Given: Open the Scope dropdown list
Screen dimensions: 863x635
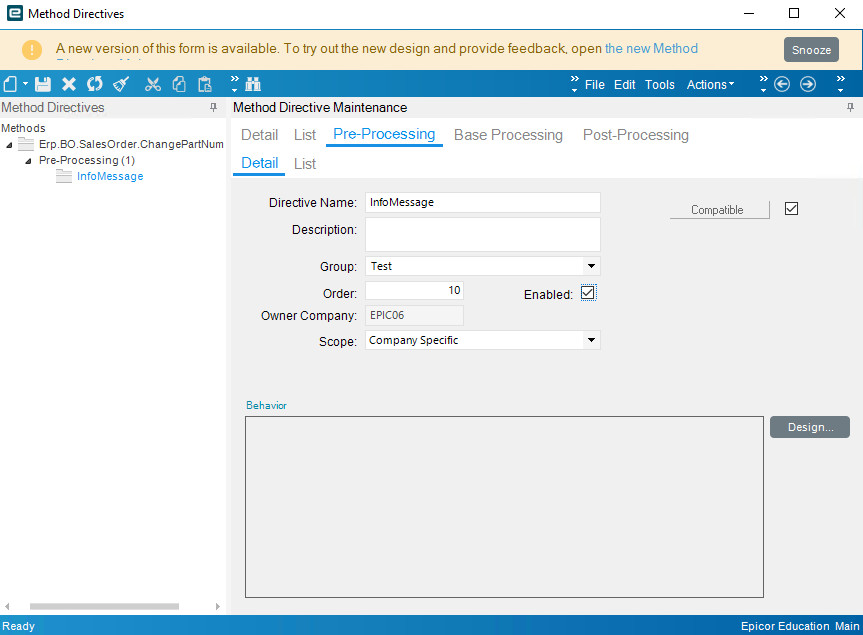Looking at the screenshot, I should click(591, 340).
